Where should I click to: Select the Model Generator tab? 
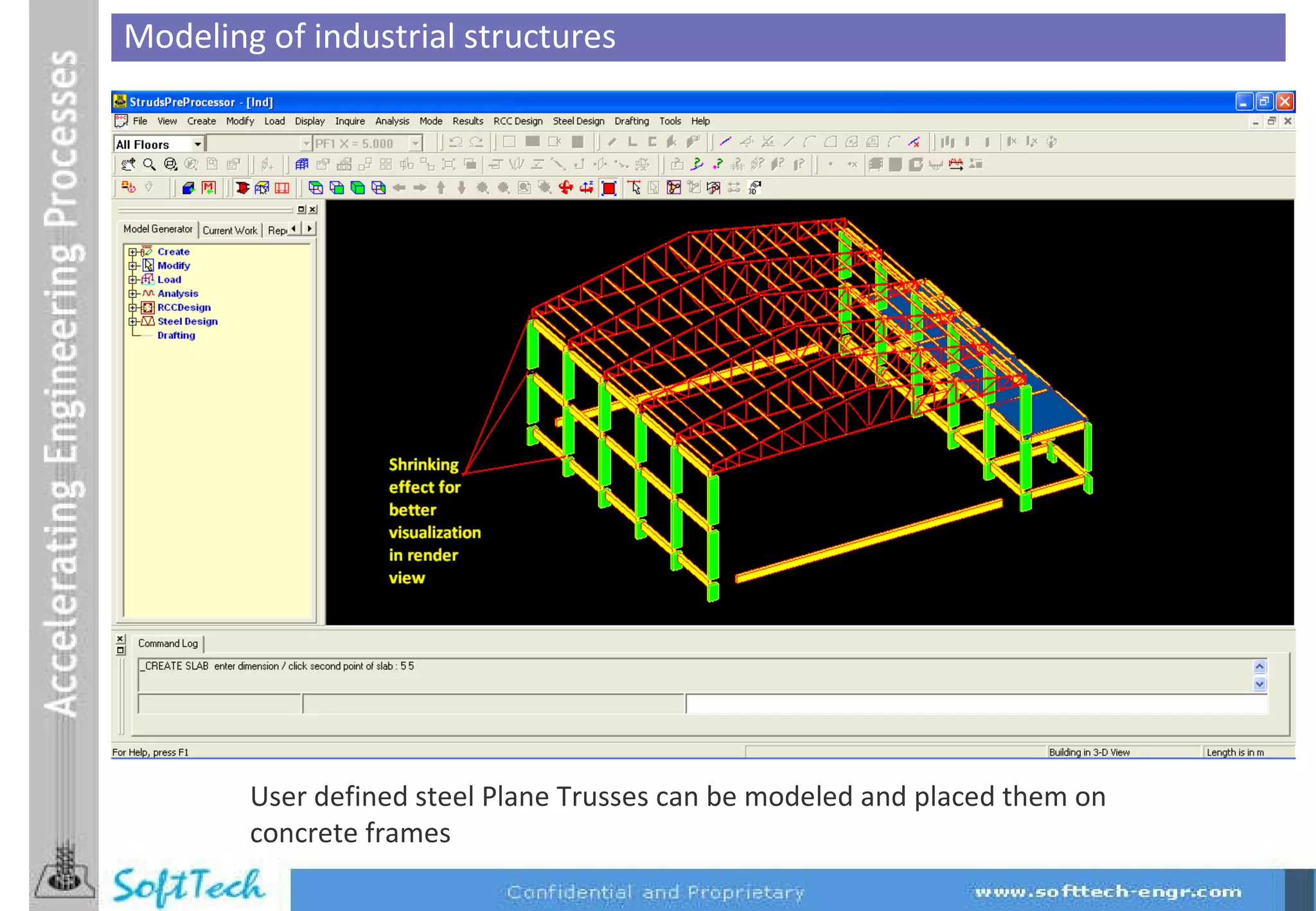pyautogui.click(x=157, y=229)
